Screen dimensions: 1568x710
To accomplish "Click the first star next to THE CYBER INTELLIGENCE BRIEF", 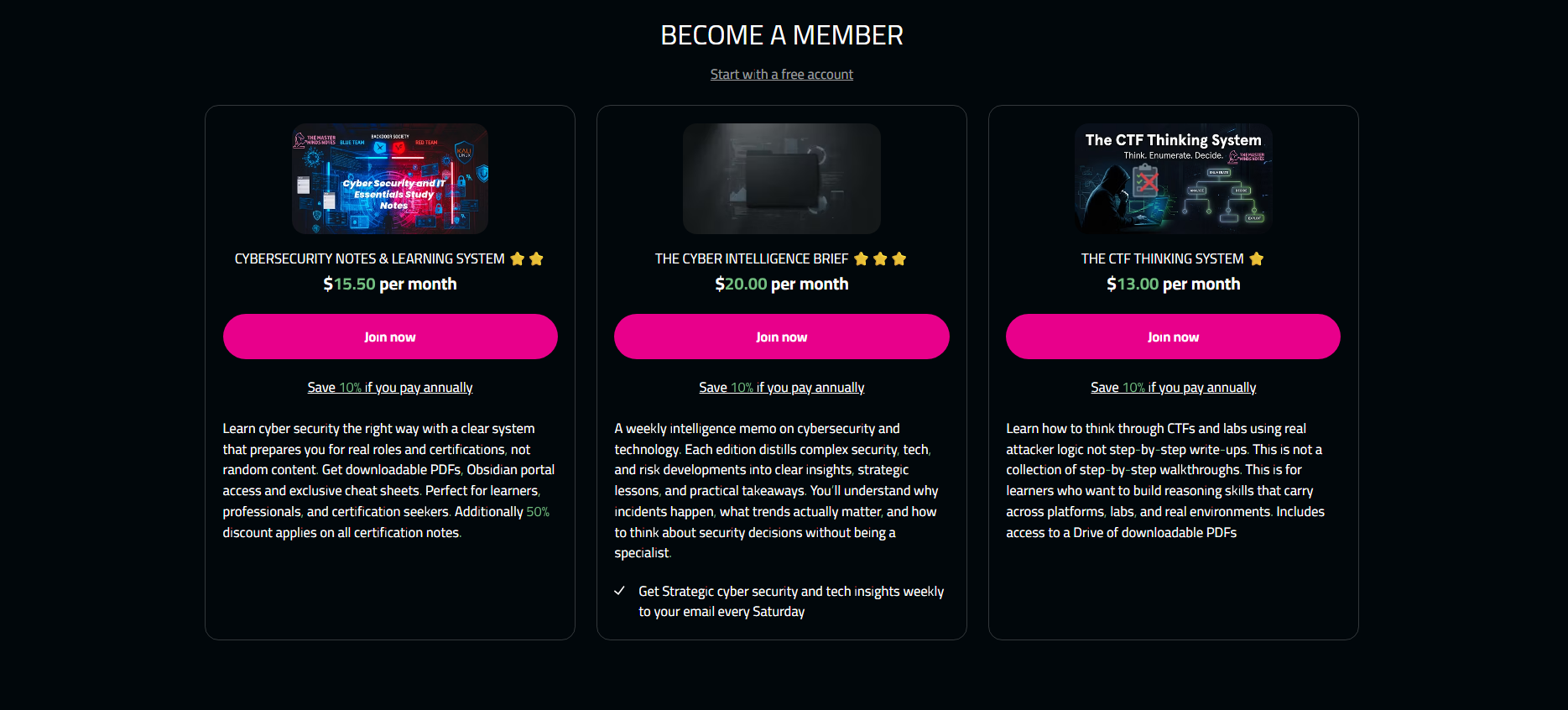I will click(x=861, y=258).
